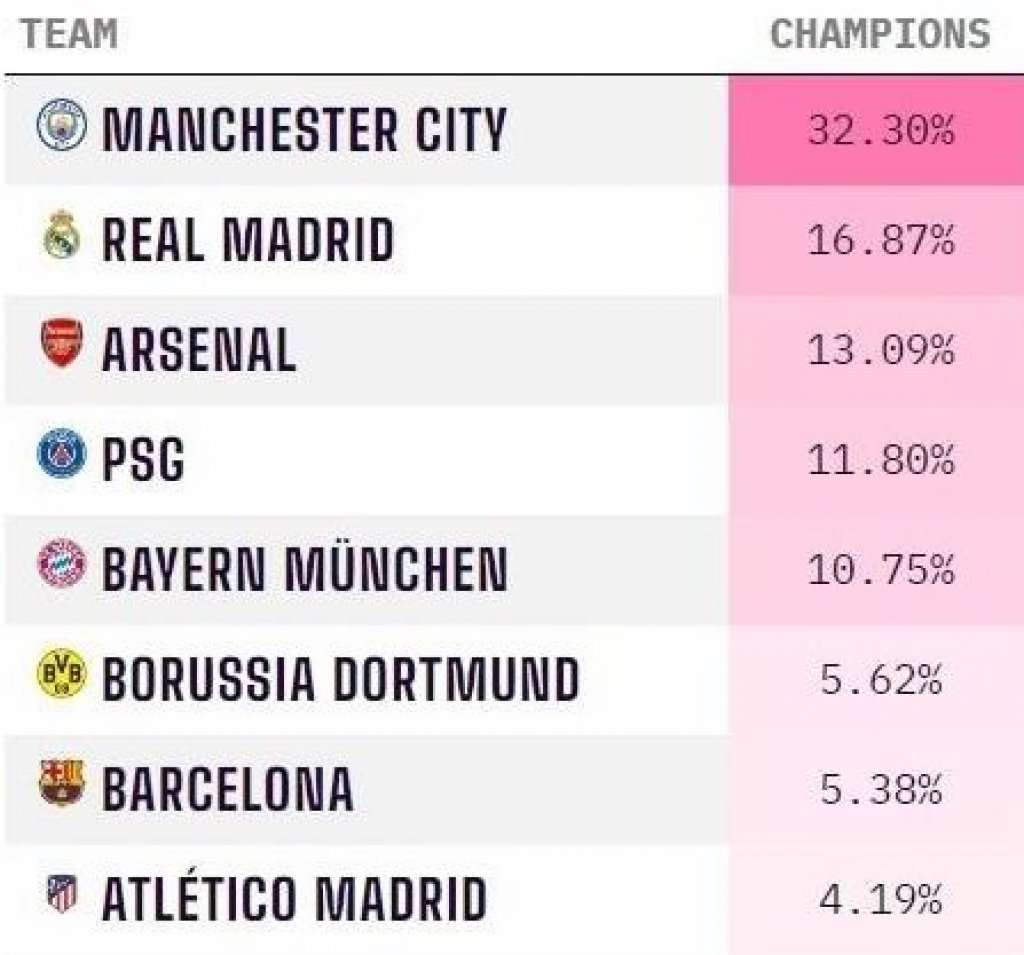
Task: Sort by the TEAM column header
Action: click(x=69, y=34)
